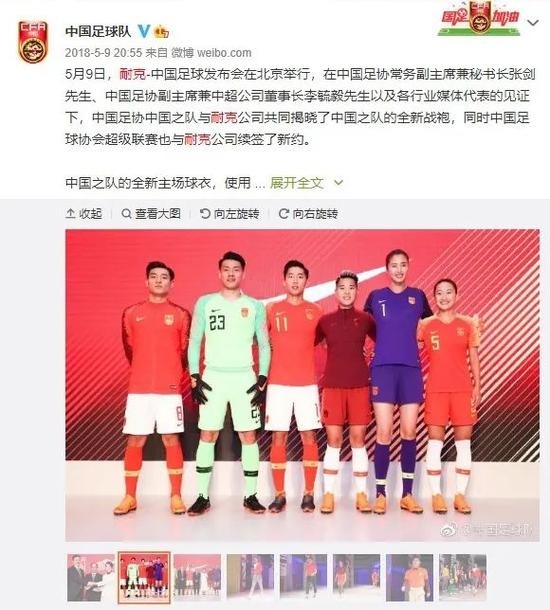
Task: Click the 2018-5-9 20:55 post timestamp
Action: [x=103, y=53]
